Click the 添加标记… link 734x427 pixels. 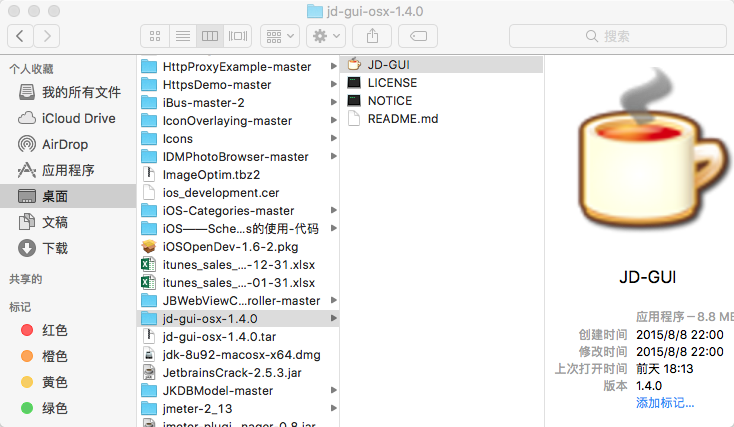[x=665, y=403]
